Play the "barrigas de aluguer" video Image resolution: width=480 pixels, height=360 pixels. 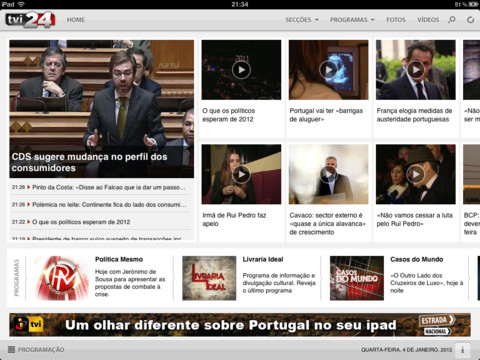point(329,70)
